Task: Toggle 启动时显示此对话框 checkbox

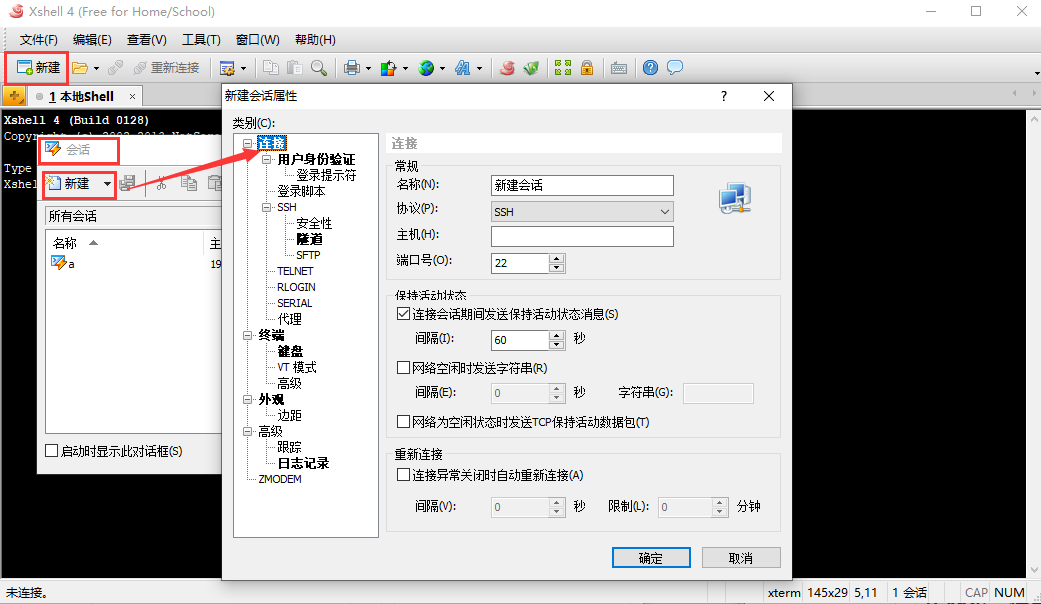Action: pyautogui.click(x=51, y=451)
